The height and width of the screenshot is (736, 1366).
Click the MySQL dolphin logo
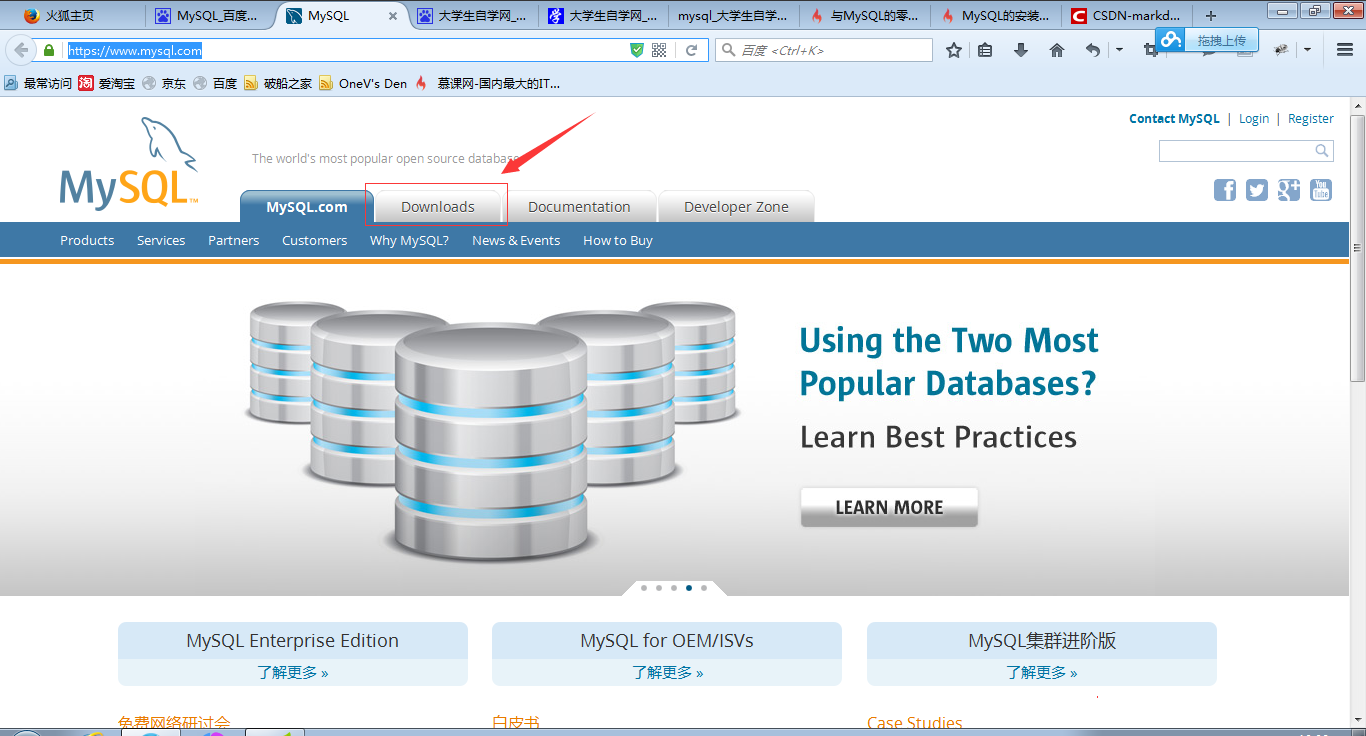tap(129, 163)
